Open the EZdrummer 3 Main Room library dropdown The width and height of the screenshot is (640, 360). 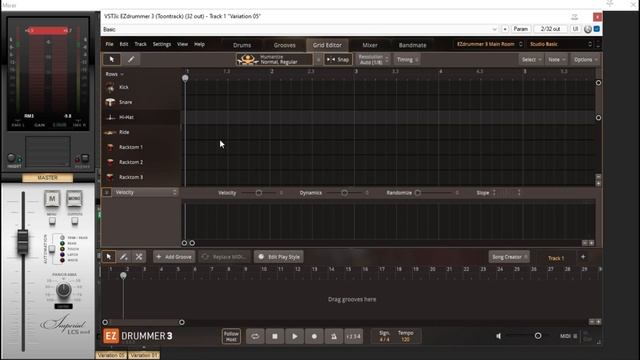(489, 44)
